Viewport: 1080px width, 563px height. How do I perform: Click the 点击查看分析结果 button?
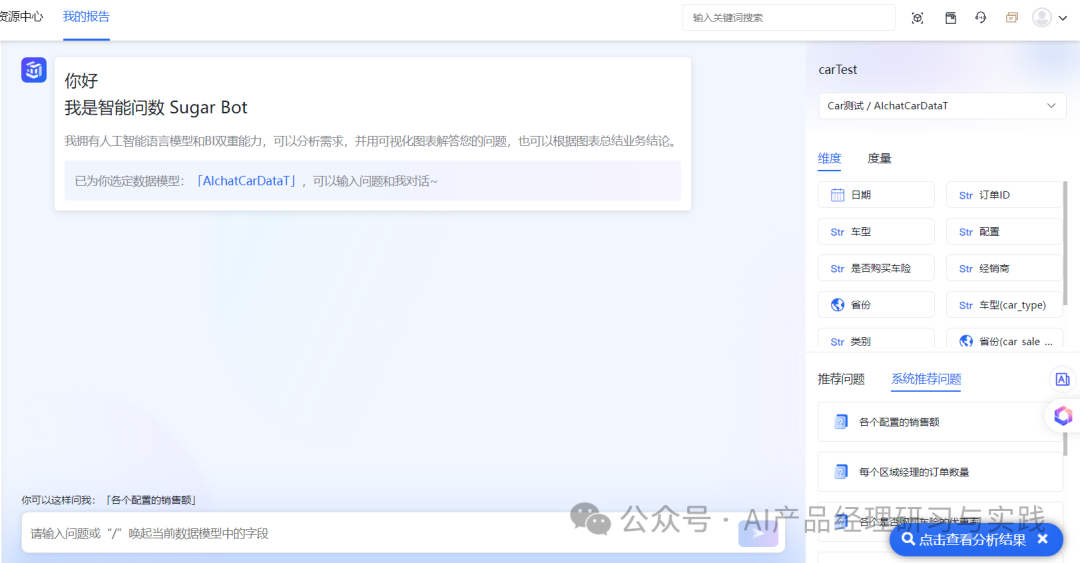click(962, 539)
